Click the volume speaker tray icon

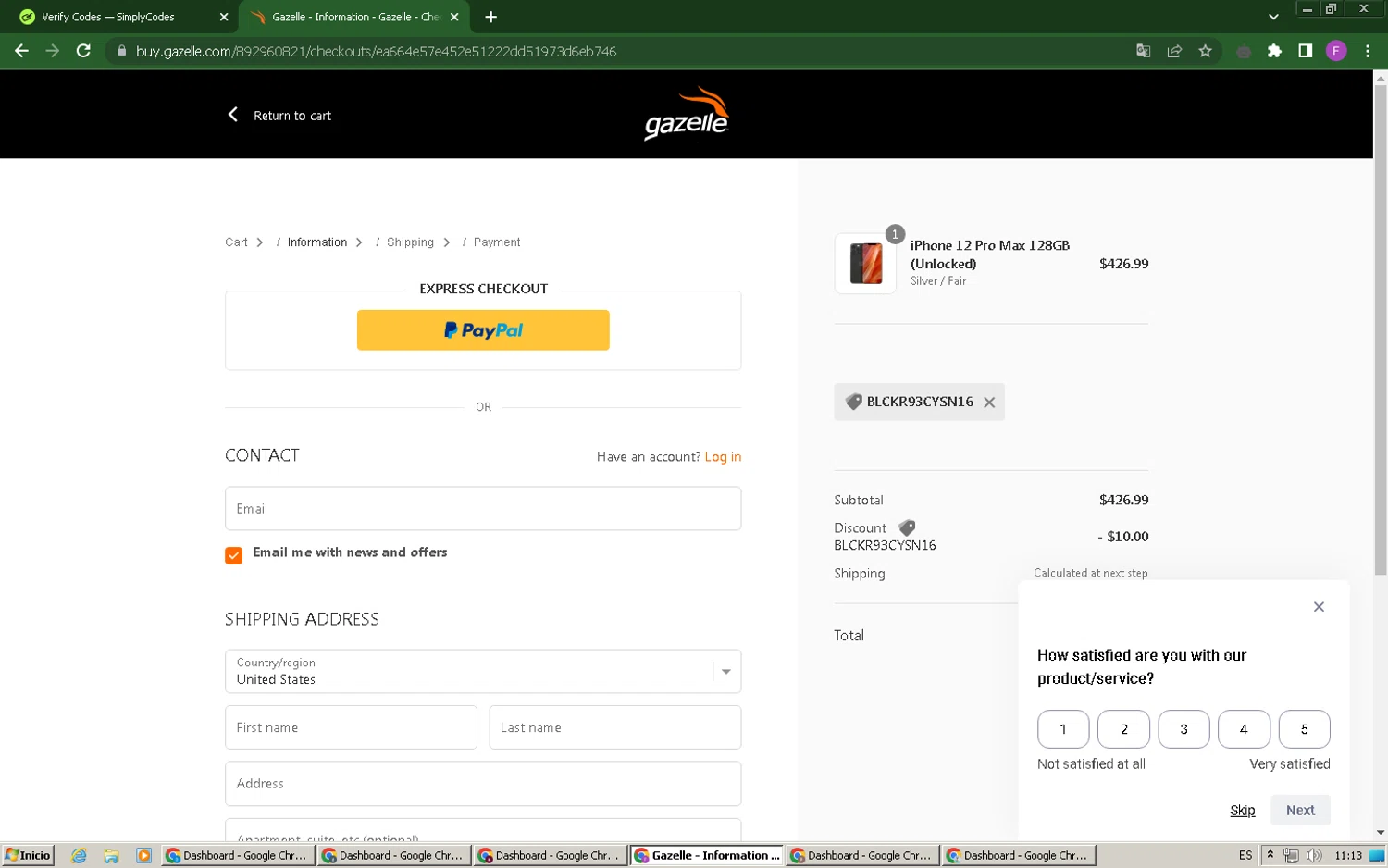coord(1314,856)
